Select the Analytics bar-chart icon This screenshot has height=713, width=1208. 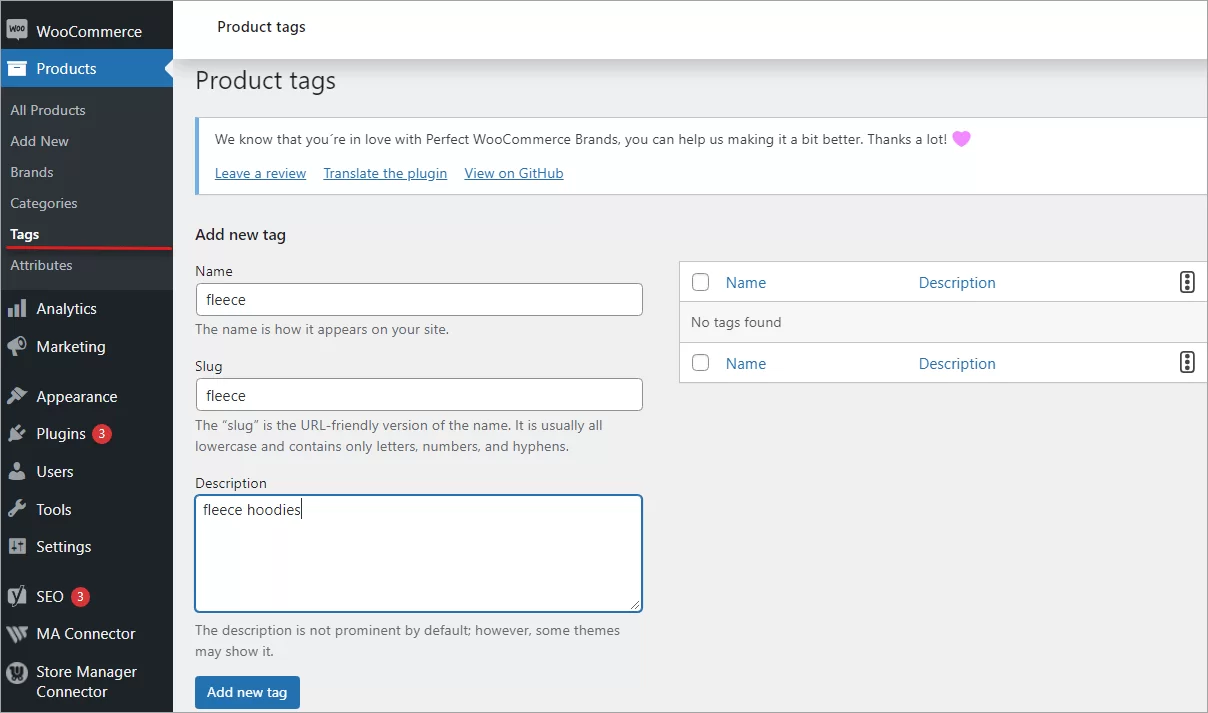[18, 308]
